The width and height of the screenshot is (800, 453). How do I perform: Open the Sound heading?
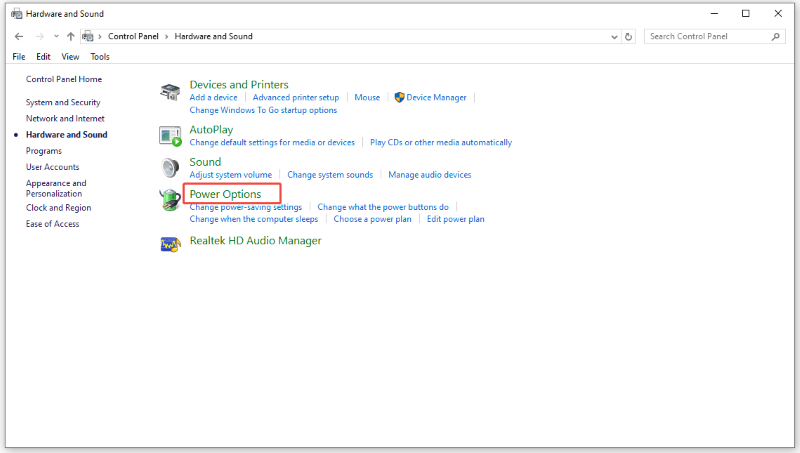coord(205,162)
